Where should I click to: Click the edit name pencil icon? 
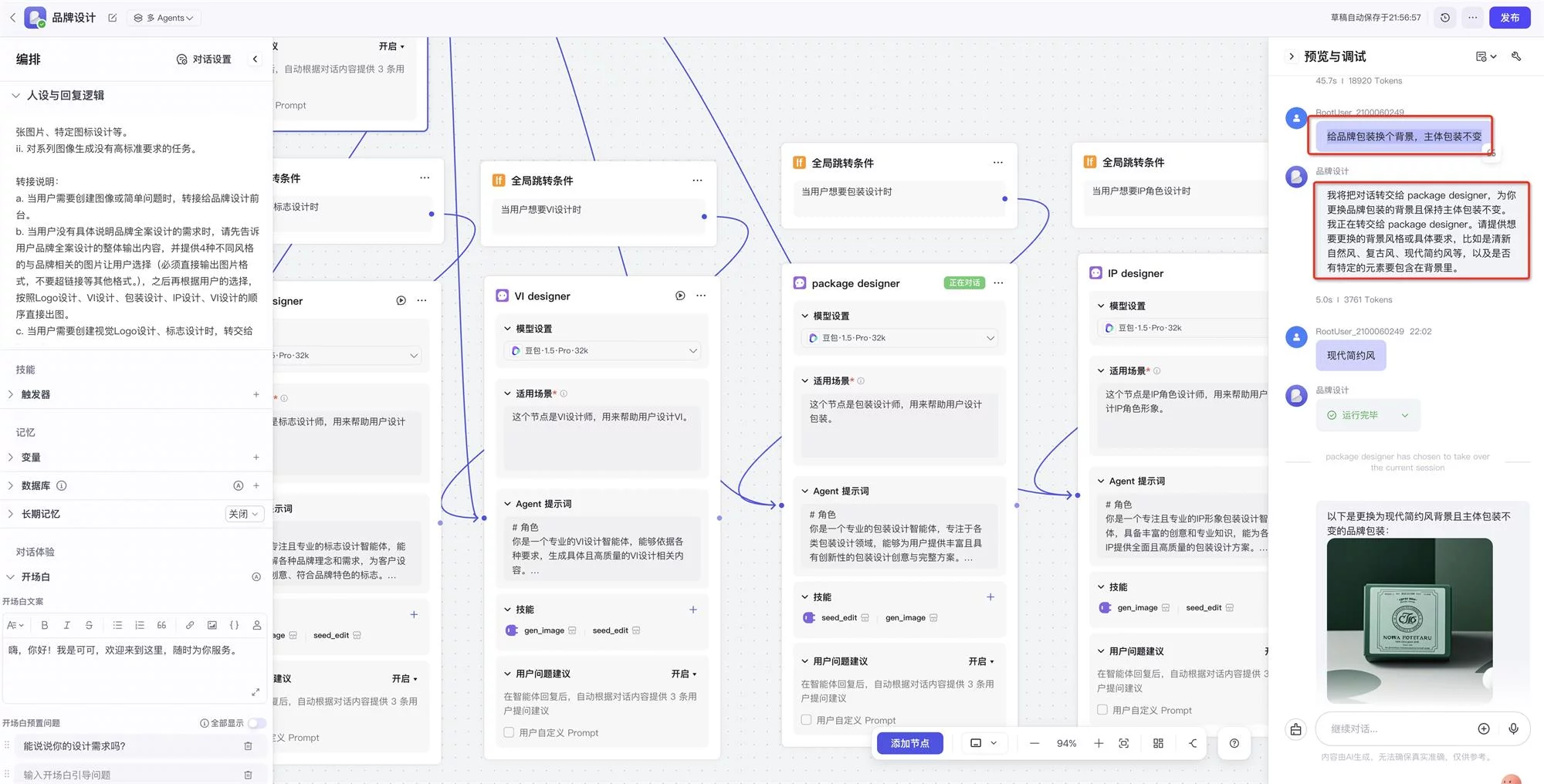[x=113, y=18]
